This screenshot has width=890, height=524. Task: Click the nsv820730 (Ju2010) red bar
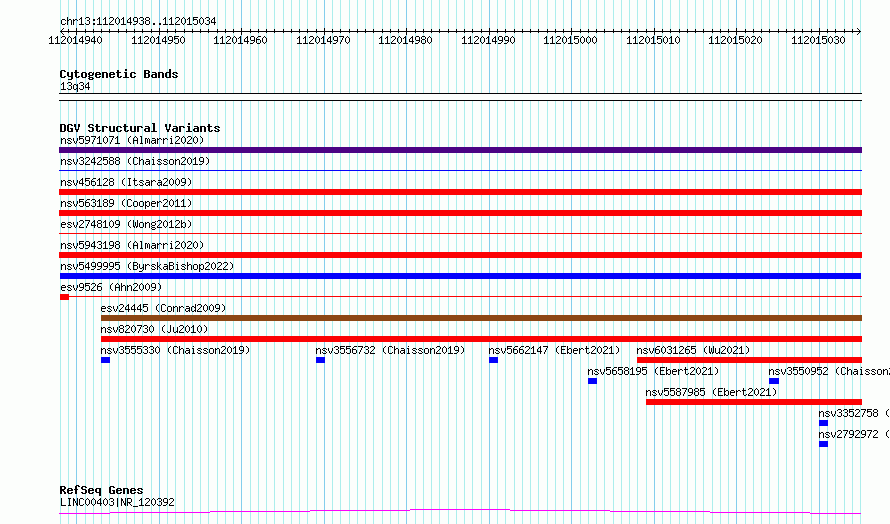pyautogui.click(x=481, y=339)
